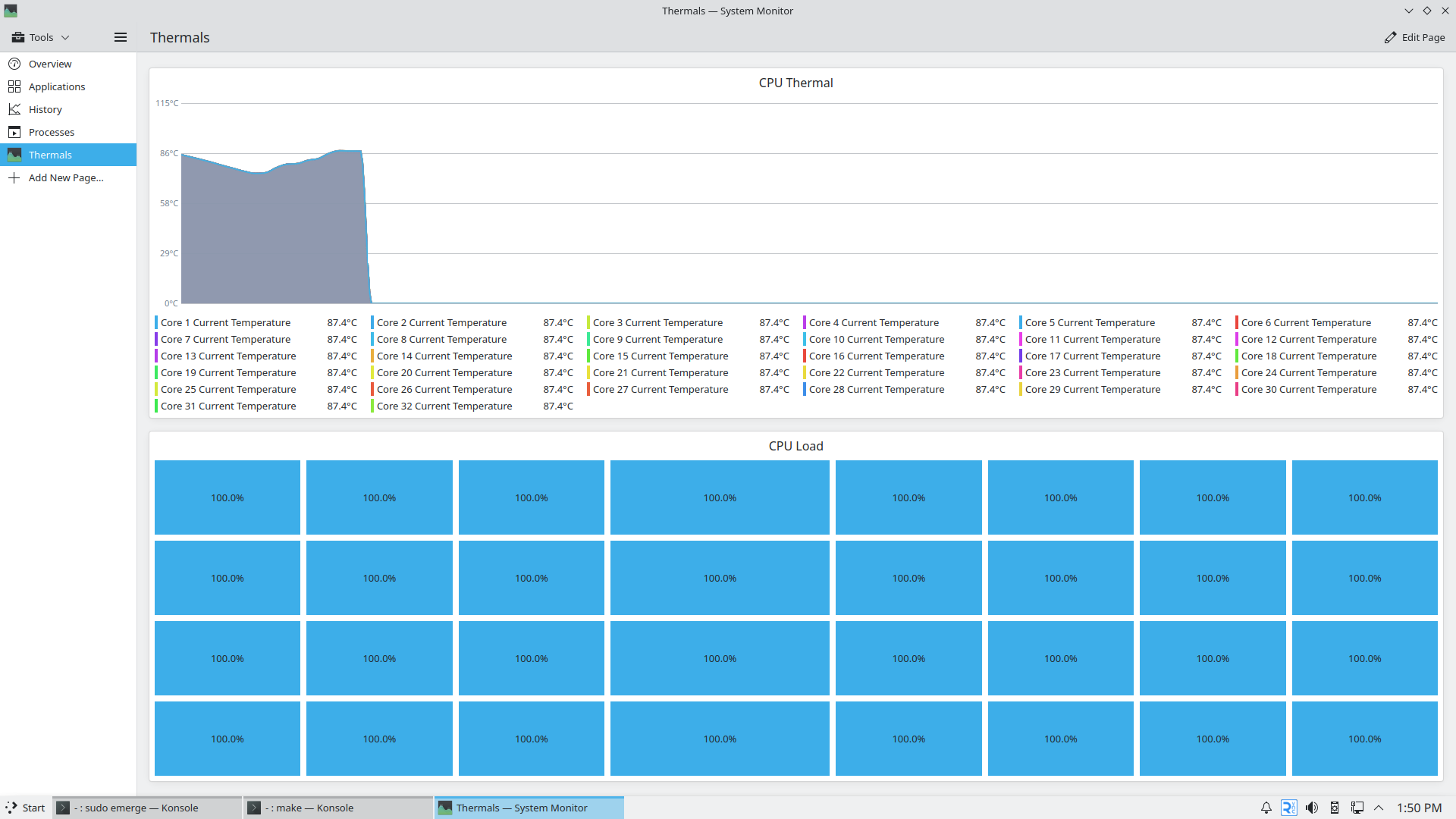Click the hamburger menu icon
This screenshot has width=1456, height=819.
121,37
